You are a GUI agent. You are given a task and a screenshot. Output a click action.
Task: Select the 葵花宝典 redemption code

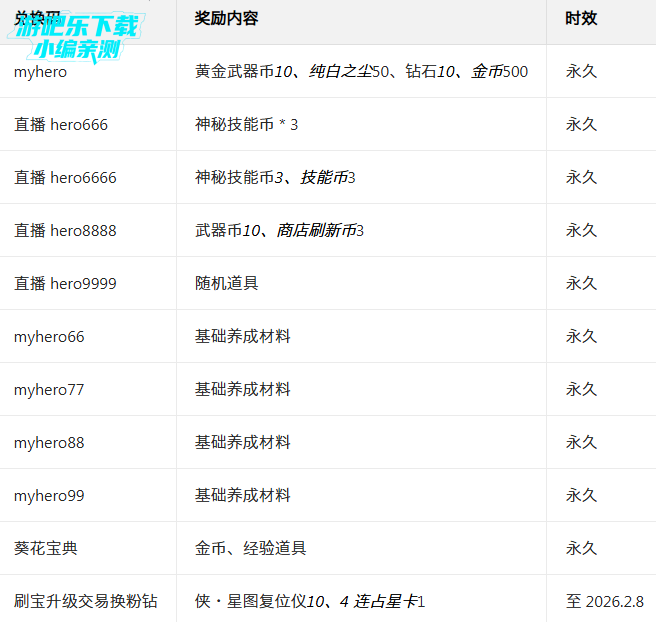[x=46, y=548]
